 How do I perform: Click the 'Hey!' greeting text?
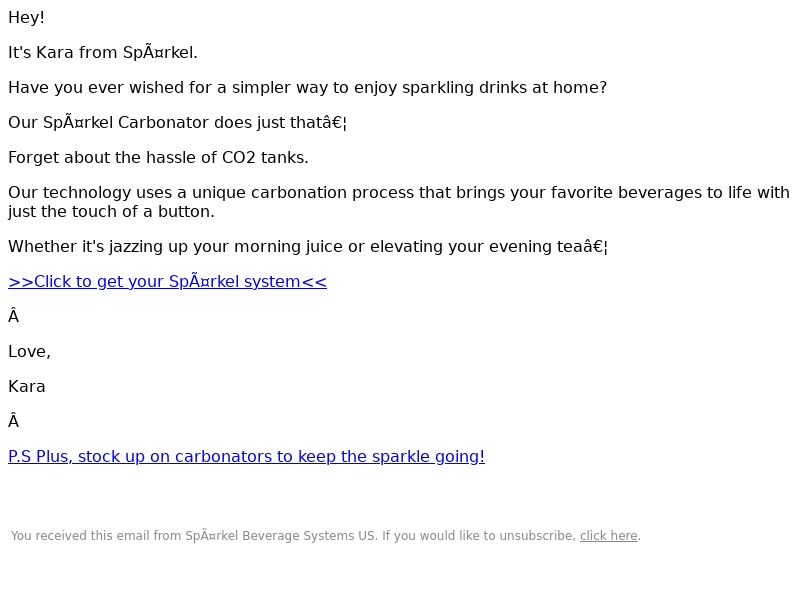point(27,17)
